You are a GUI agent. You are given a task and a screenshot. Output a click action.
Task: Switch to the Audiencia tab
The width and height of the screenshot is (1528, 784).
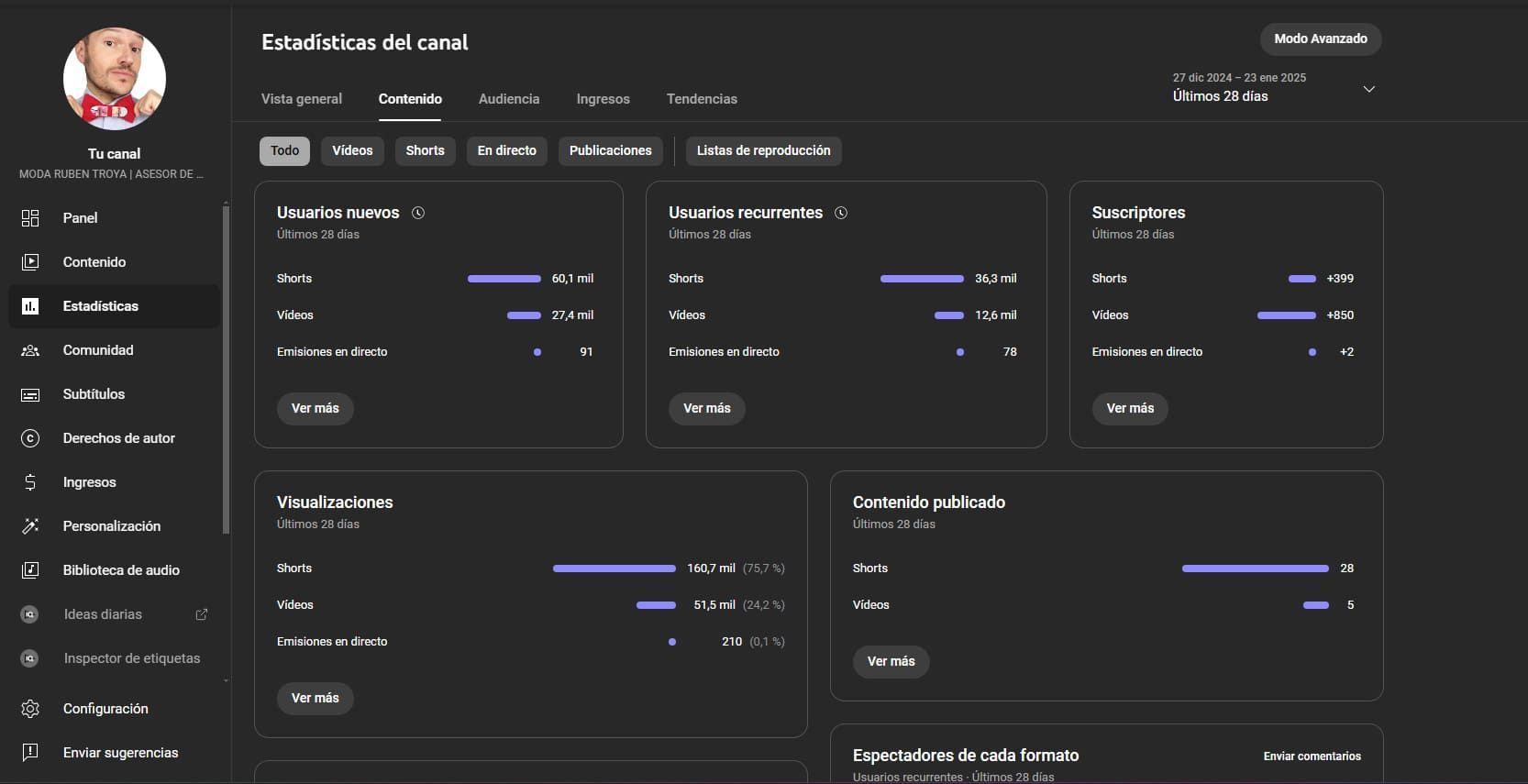(x=509, y=99)
